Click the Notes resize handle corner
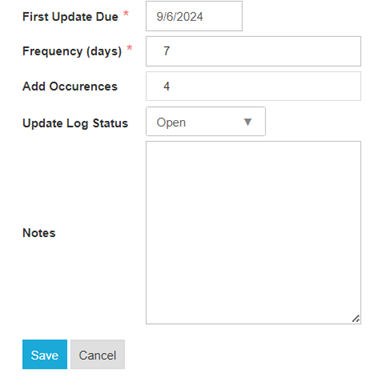The width and height of the screenshot is (384, 383). (356, 319)
